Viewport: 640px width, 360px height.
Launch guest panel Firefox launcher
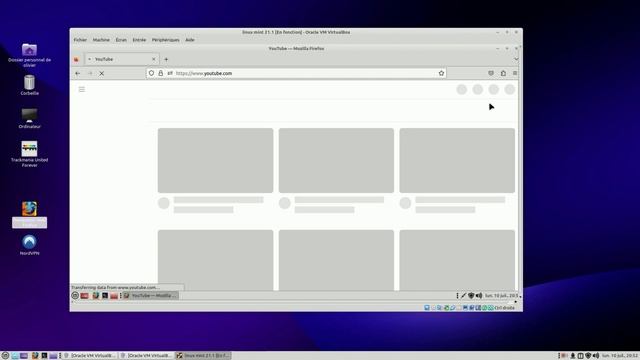(96, 296)
